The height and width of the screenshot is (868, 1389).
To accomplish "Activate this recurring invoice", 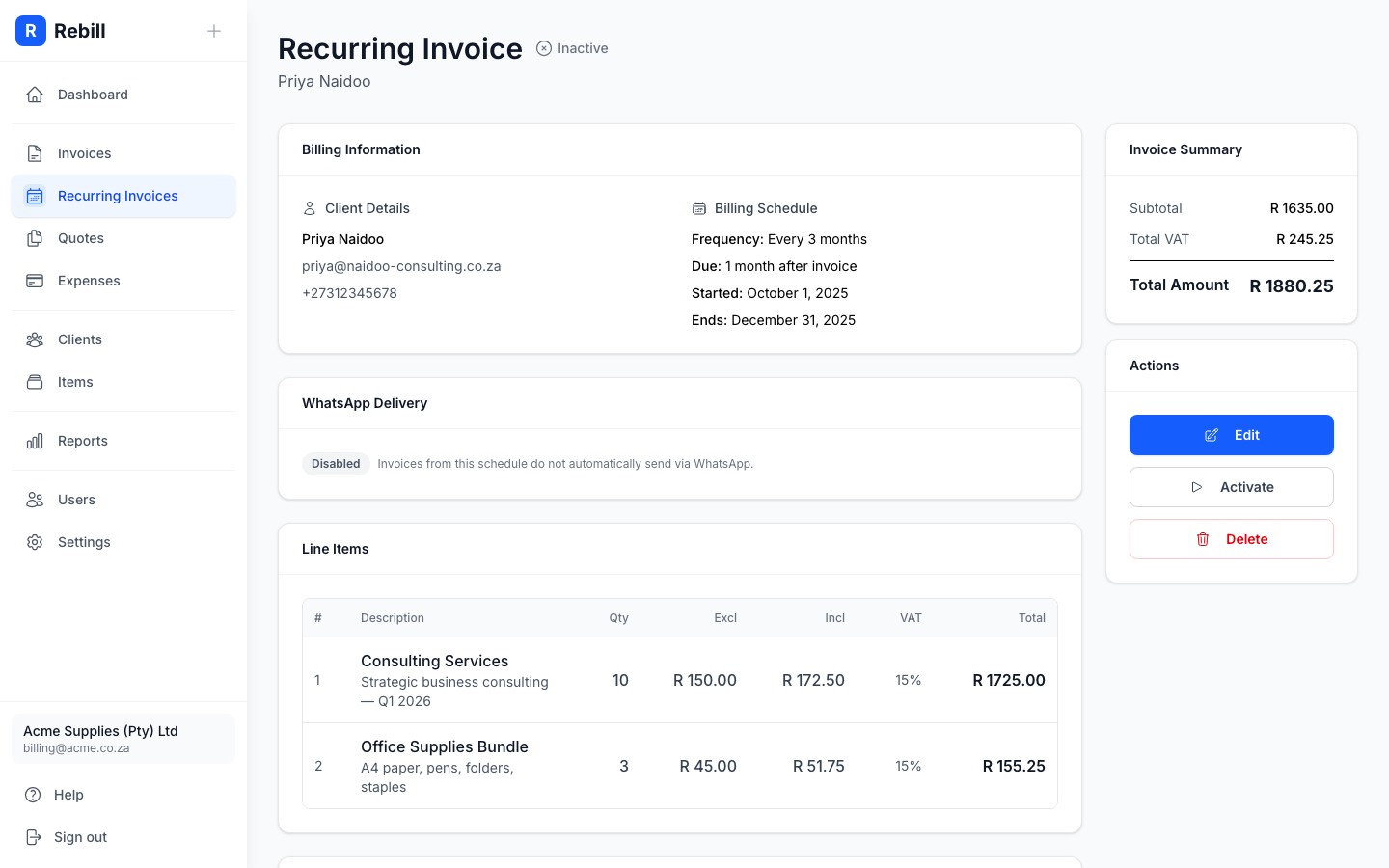I will (x=1231, y=487).
